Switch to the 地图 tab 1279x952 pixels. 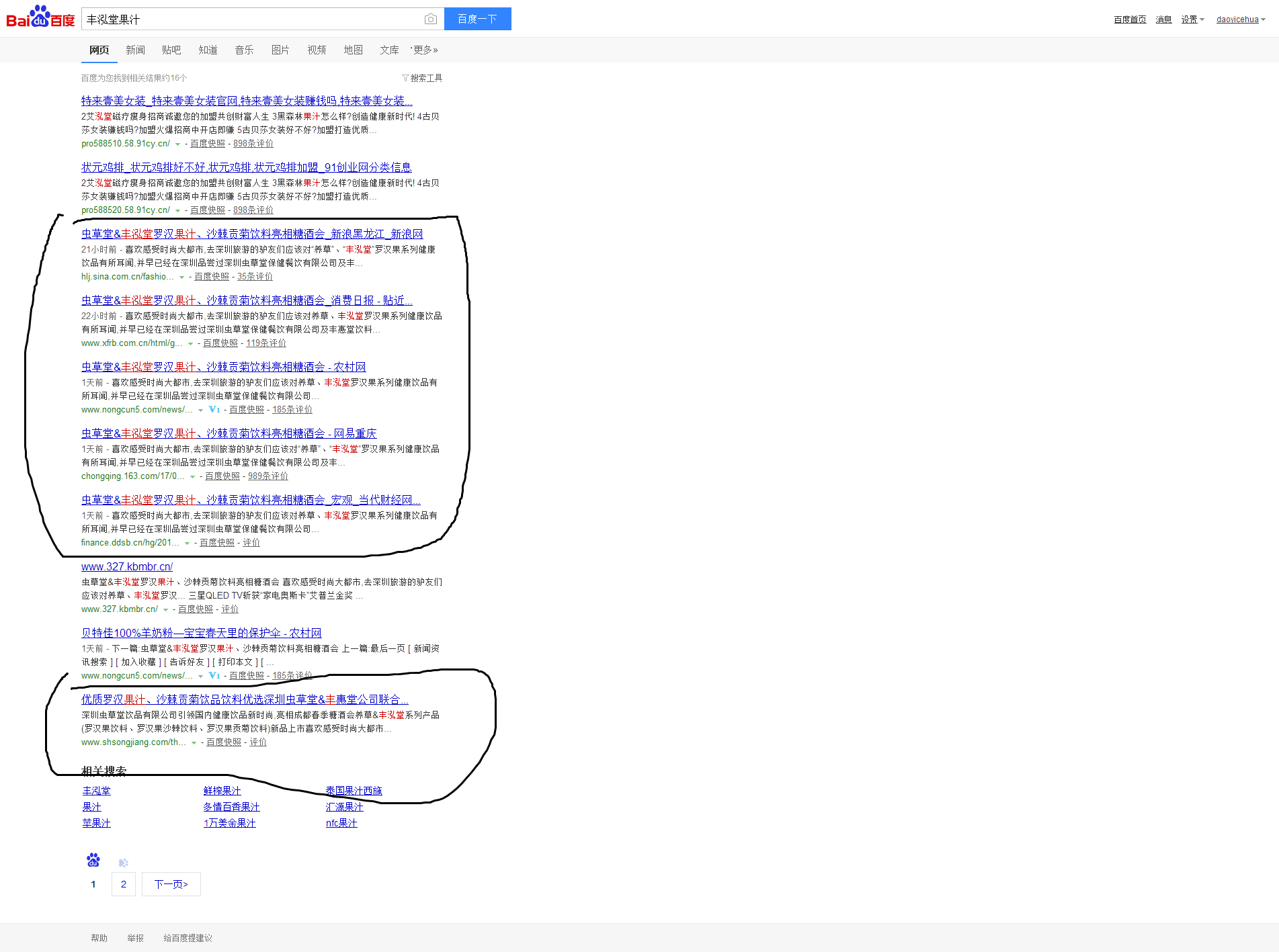354,50
